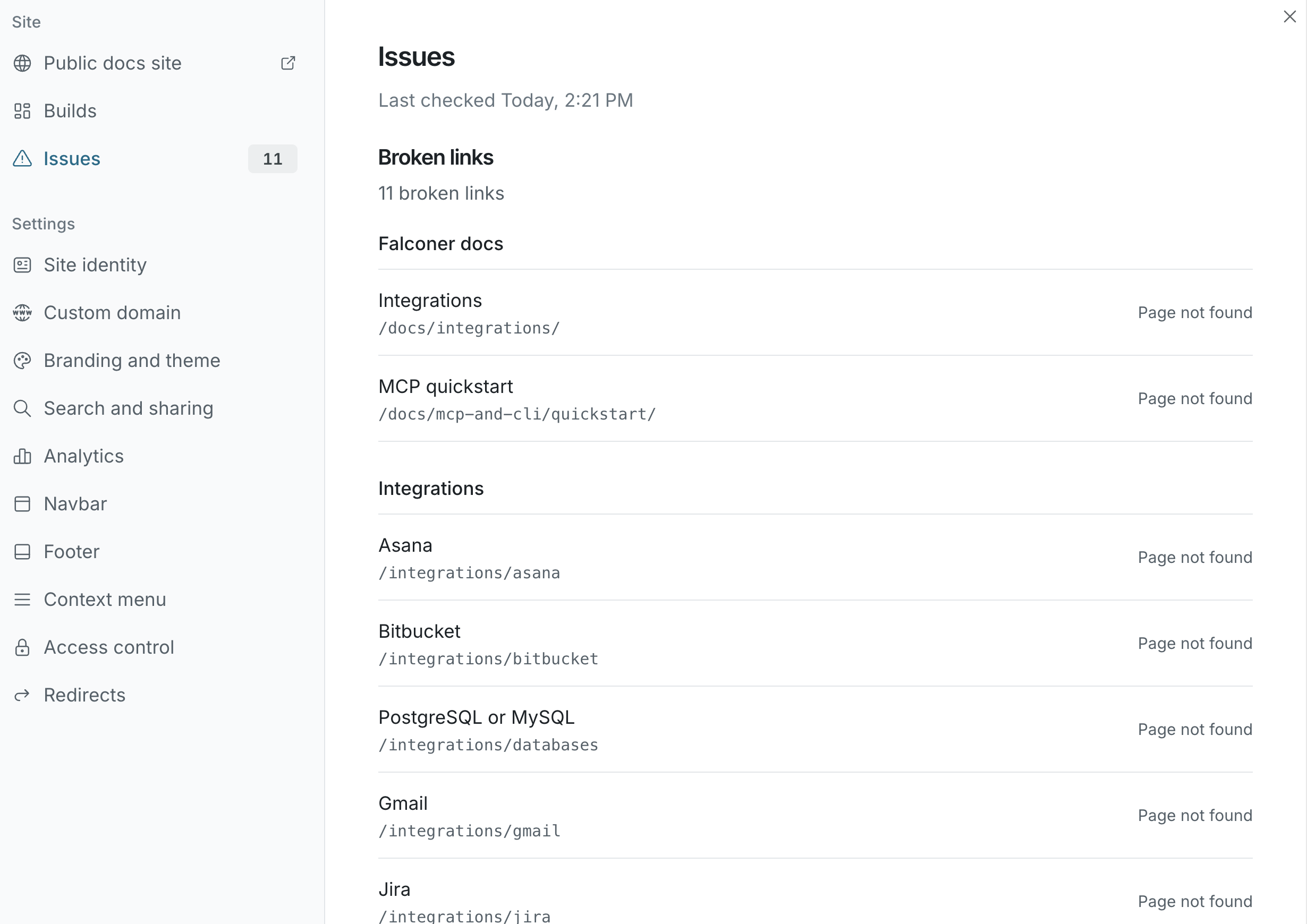Viewport: 1307px width, 924px height.
Task: Open the PostgreSQL or MySQL broken link
Action: [815, 730]
